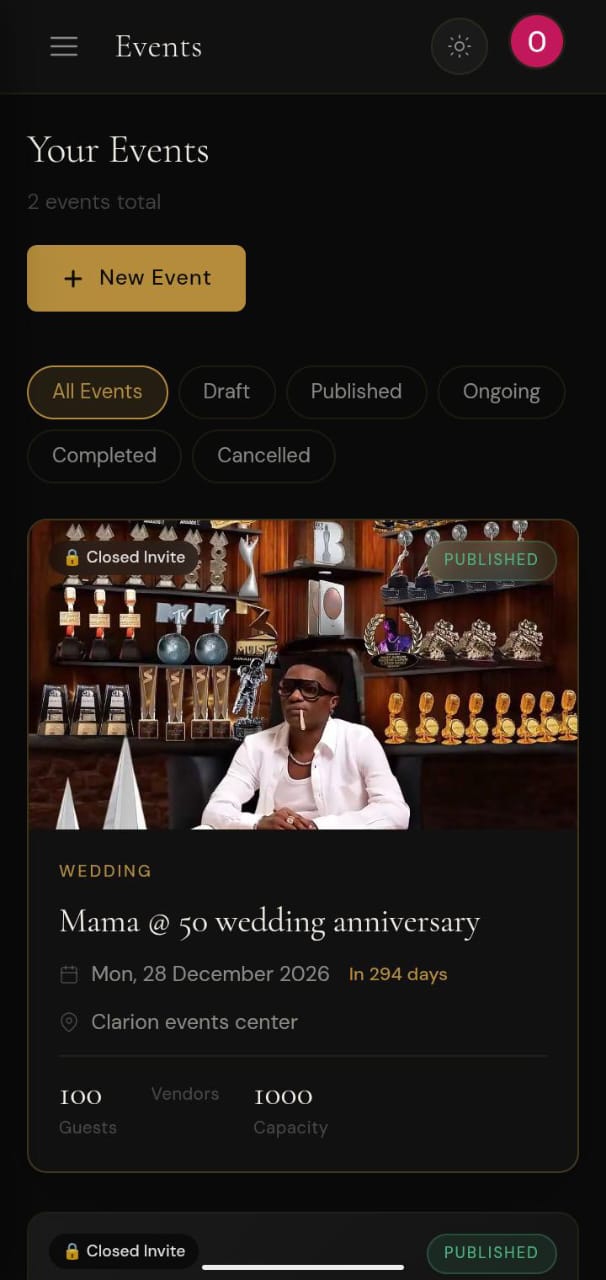Image resolution: width=606 pixels, height=1280 pixels.
Task: Show Cancelled events
Action: [x=263, y=456]
